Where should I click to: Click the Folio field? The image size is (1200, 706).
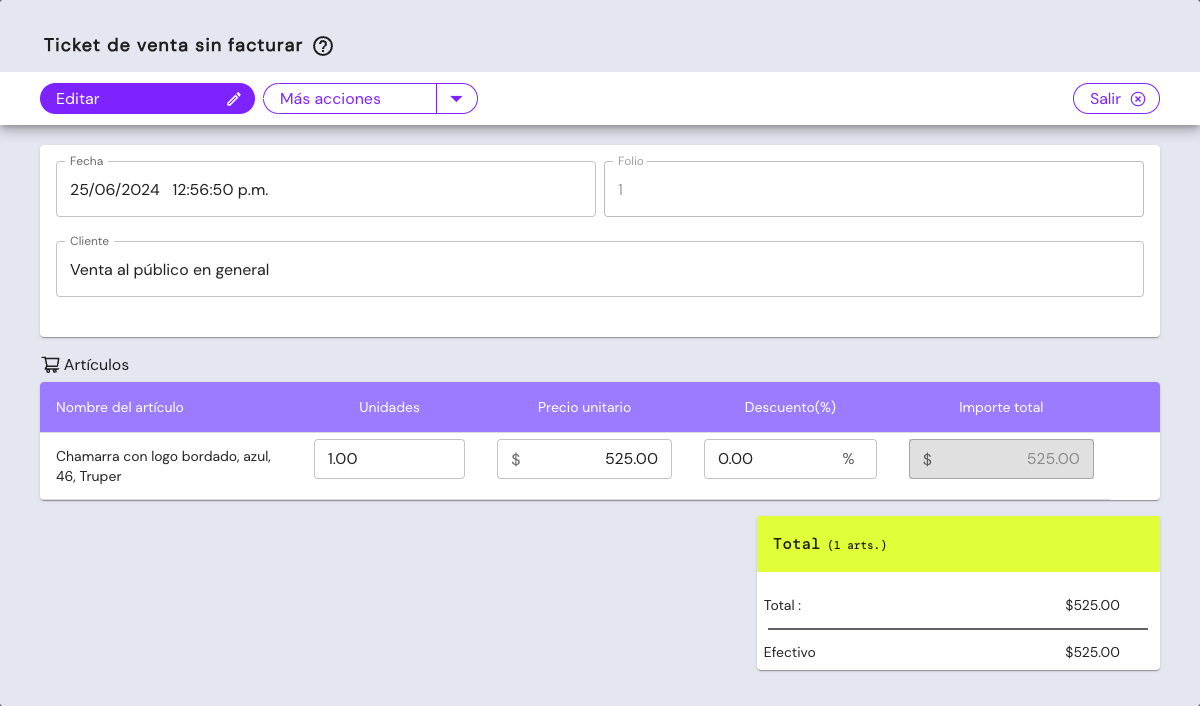point(873,189)
